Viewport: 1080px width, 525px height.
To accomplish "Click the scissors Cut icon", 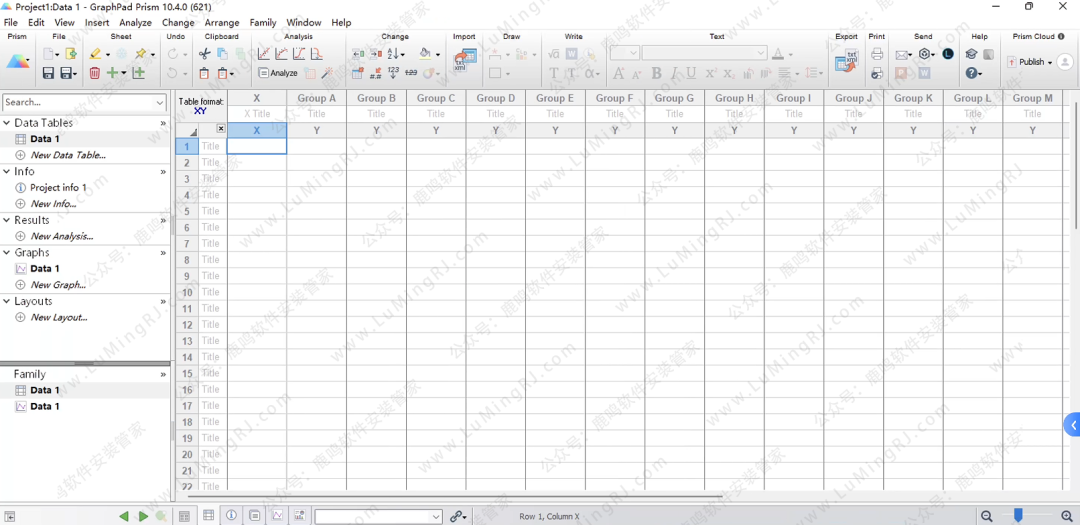I will 205,54.
